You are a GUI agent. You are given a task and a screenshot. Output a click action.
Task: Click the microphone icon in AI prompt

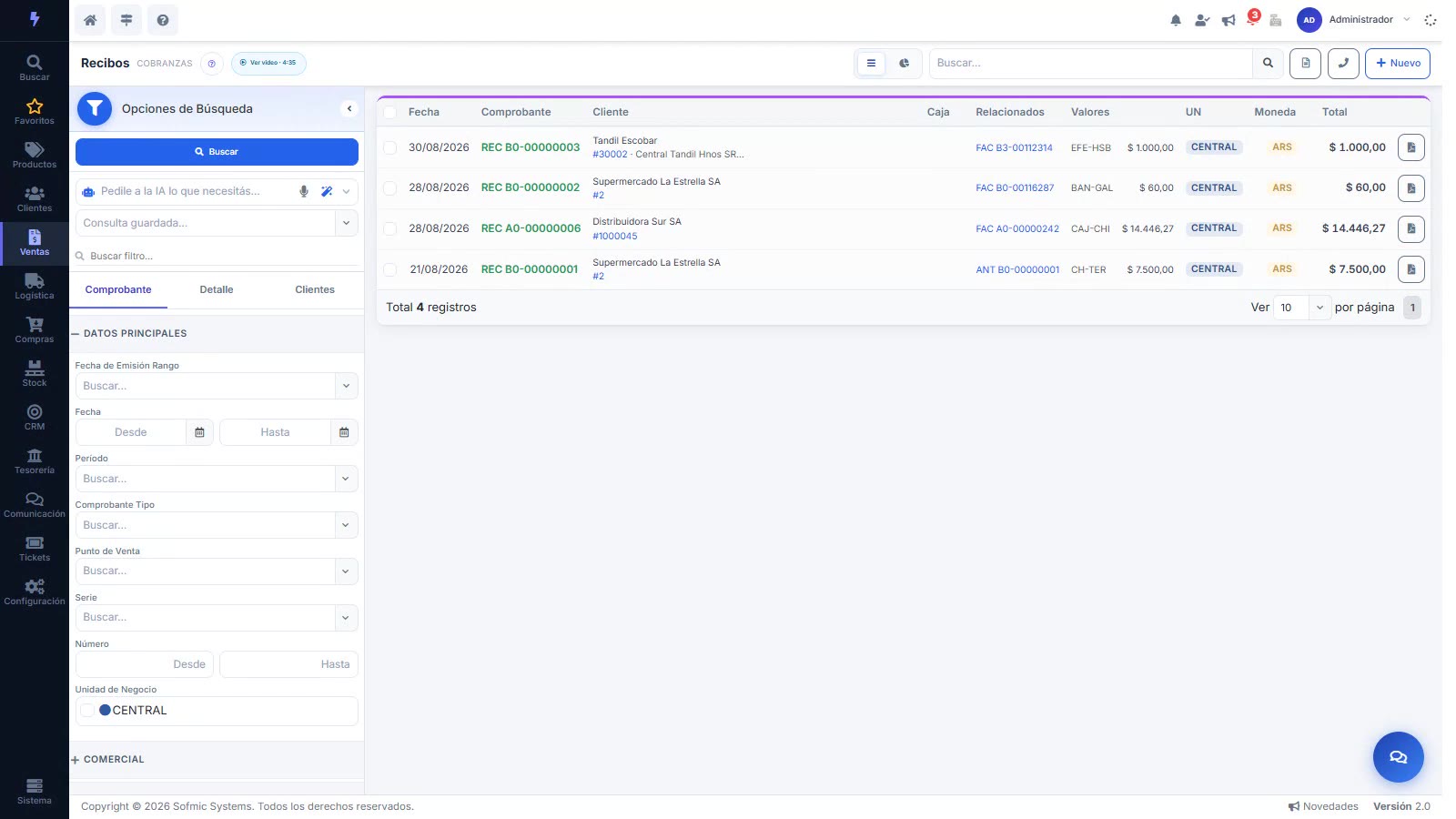[x=304, y=191]
